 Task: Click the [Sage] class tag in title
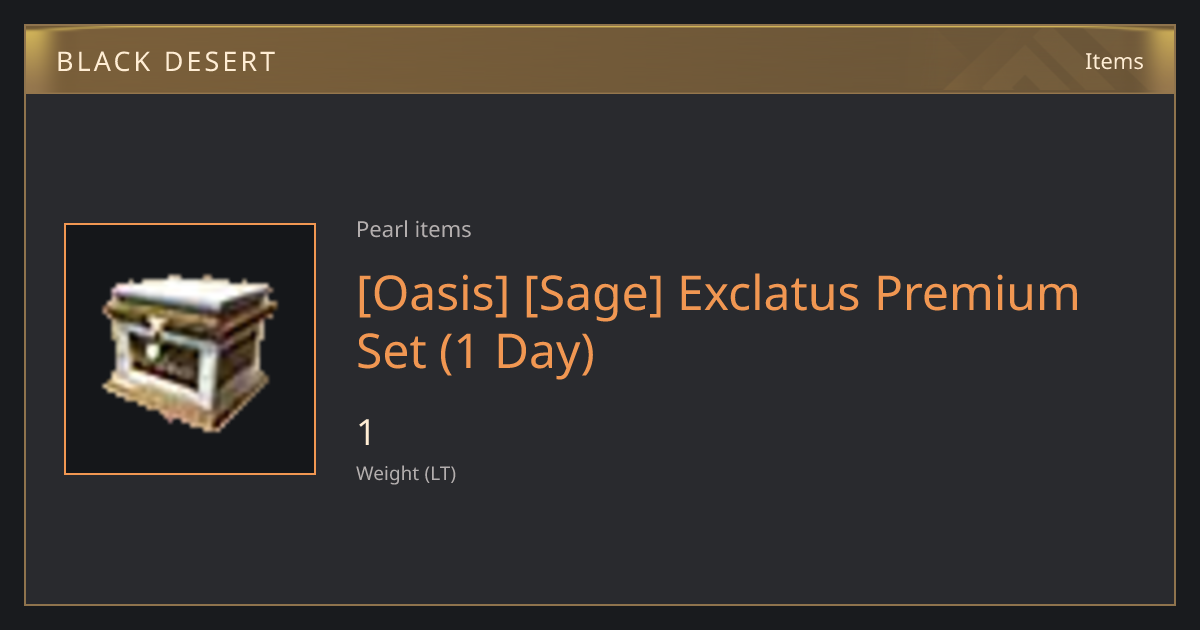[x=592, y=295]
